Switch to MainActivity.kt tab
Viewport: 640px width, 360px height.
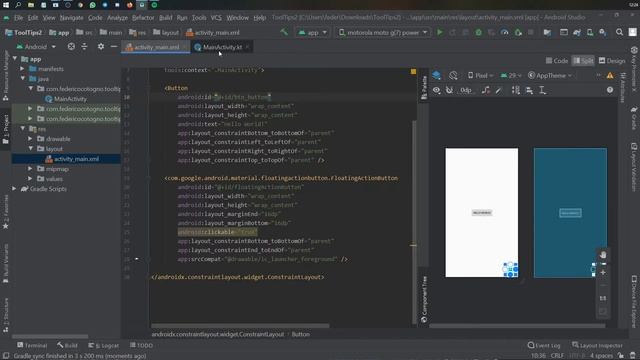[x=222, y=47]
